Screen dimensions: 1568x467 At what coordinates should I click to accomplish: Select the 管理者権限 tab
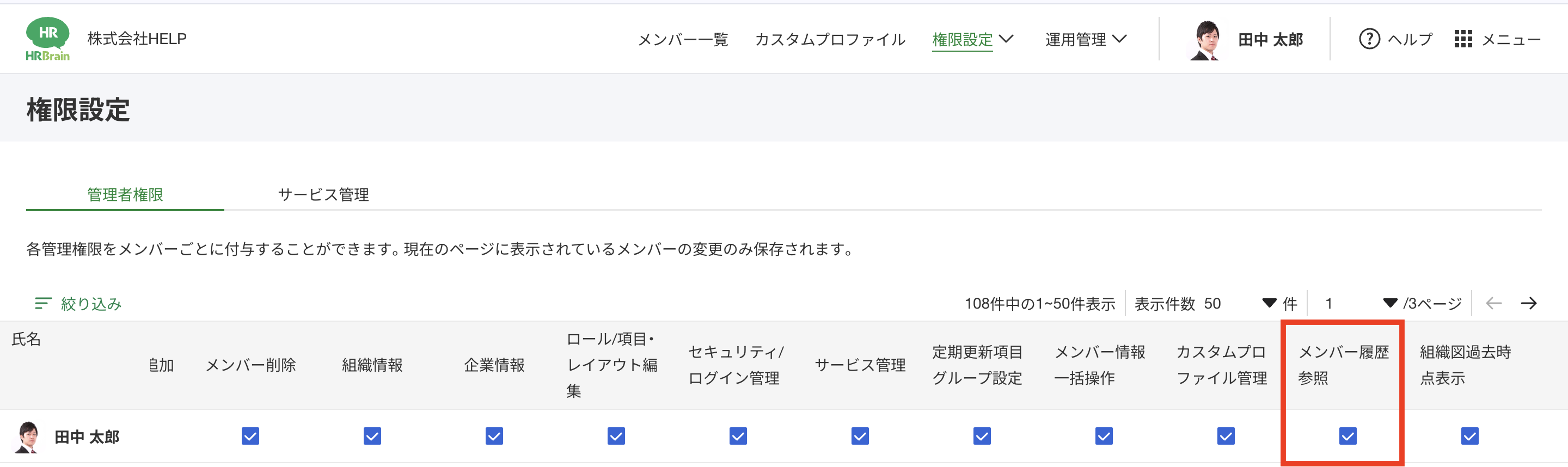pos(125,195)
